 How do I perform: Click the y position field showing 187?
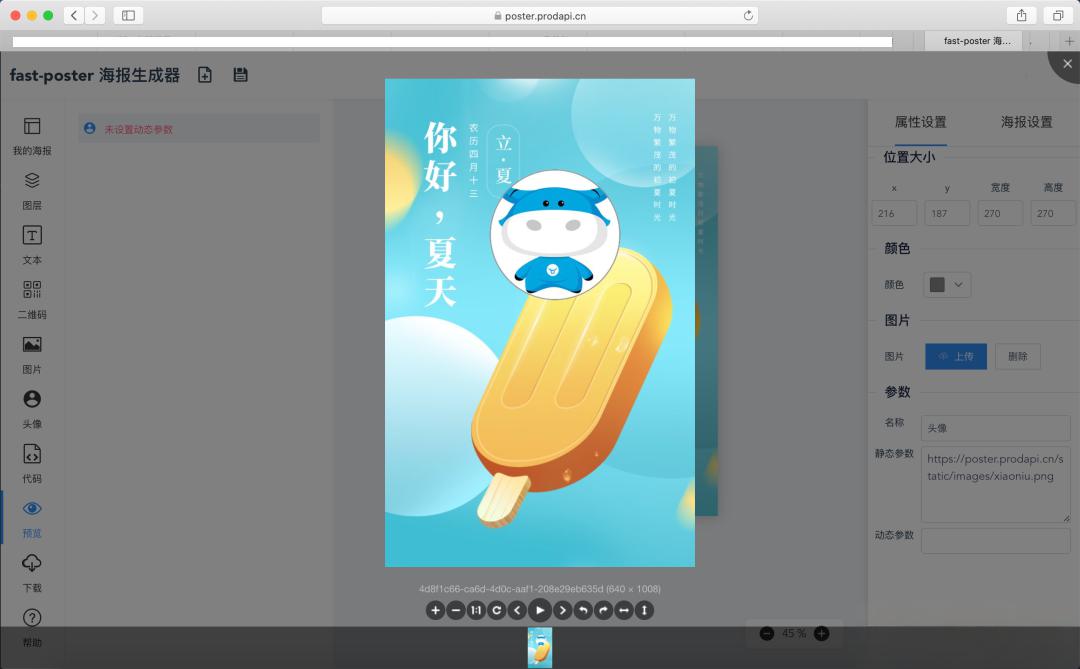pos(947,214)
